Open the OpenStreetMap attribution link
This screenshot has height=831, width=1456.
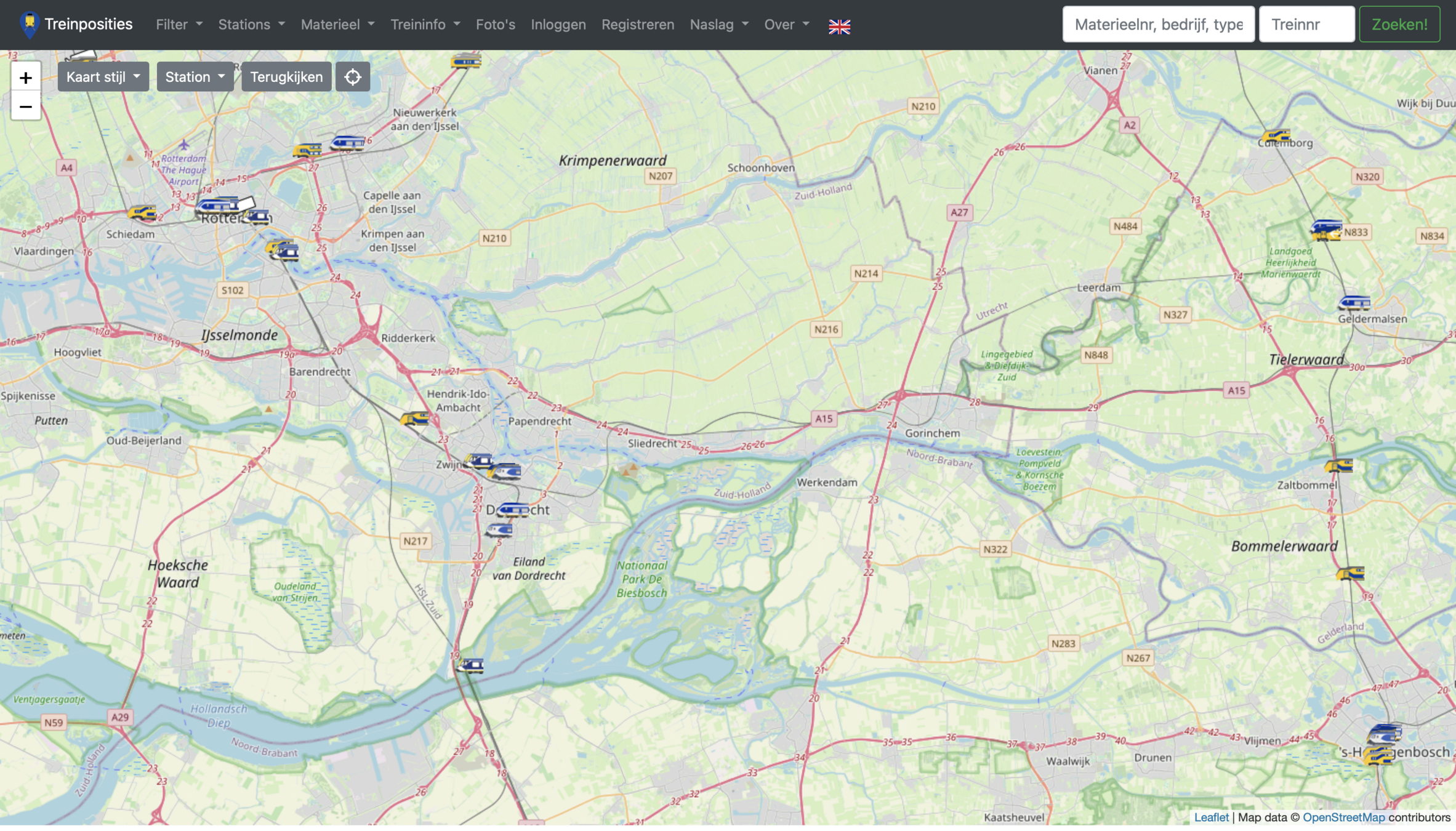(x=1343, y=817)
